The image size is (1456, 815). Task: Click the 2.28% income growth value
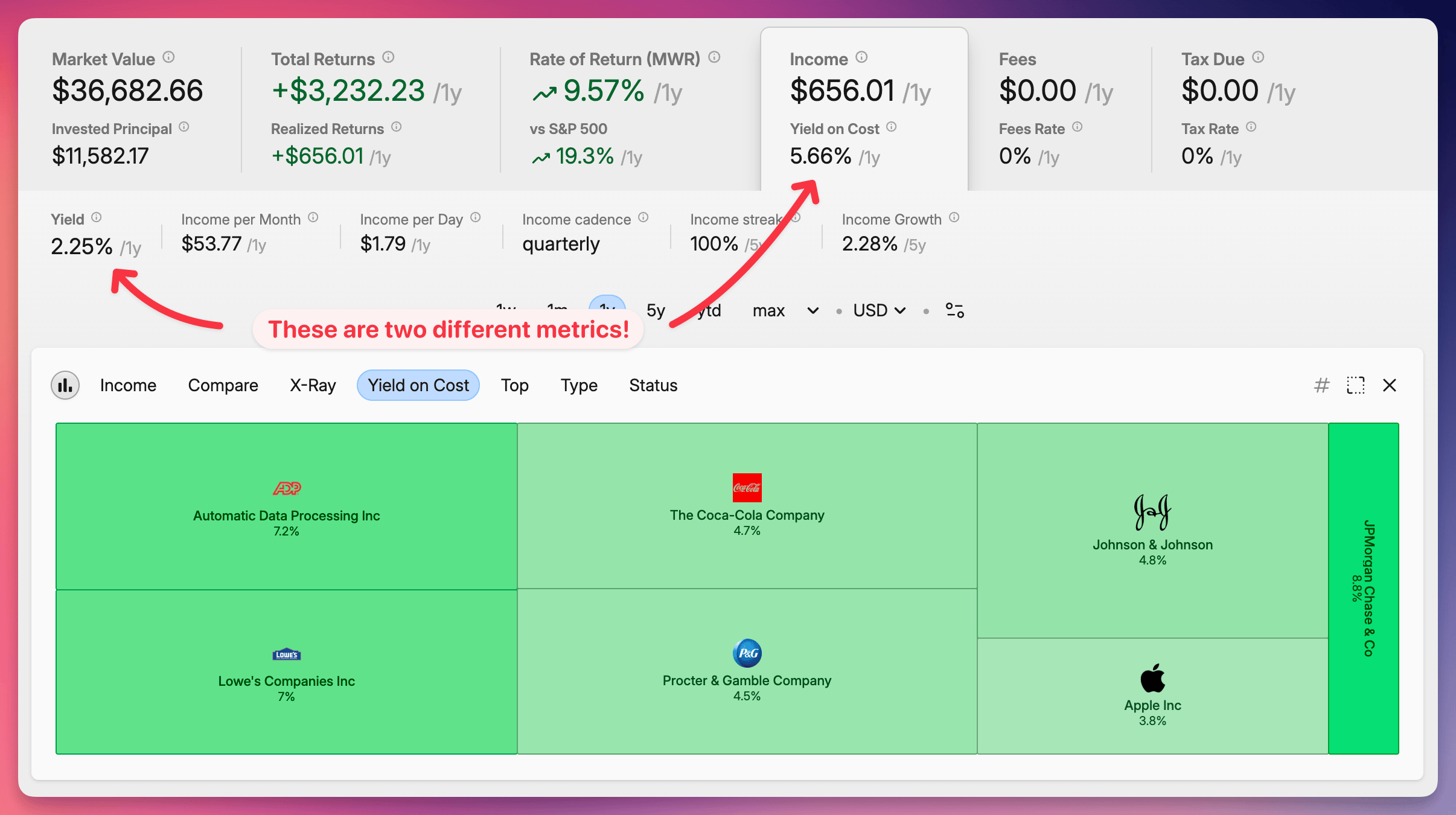pyautogui.click(x=870, y=244)
